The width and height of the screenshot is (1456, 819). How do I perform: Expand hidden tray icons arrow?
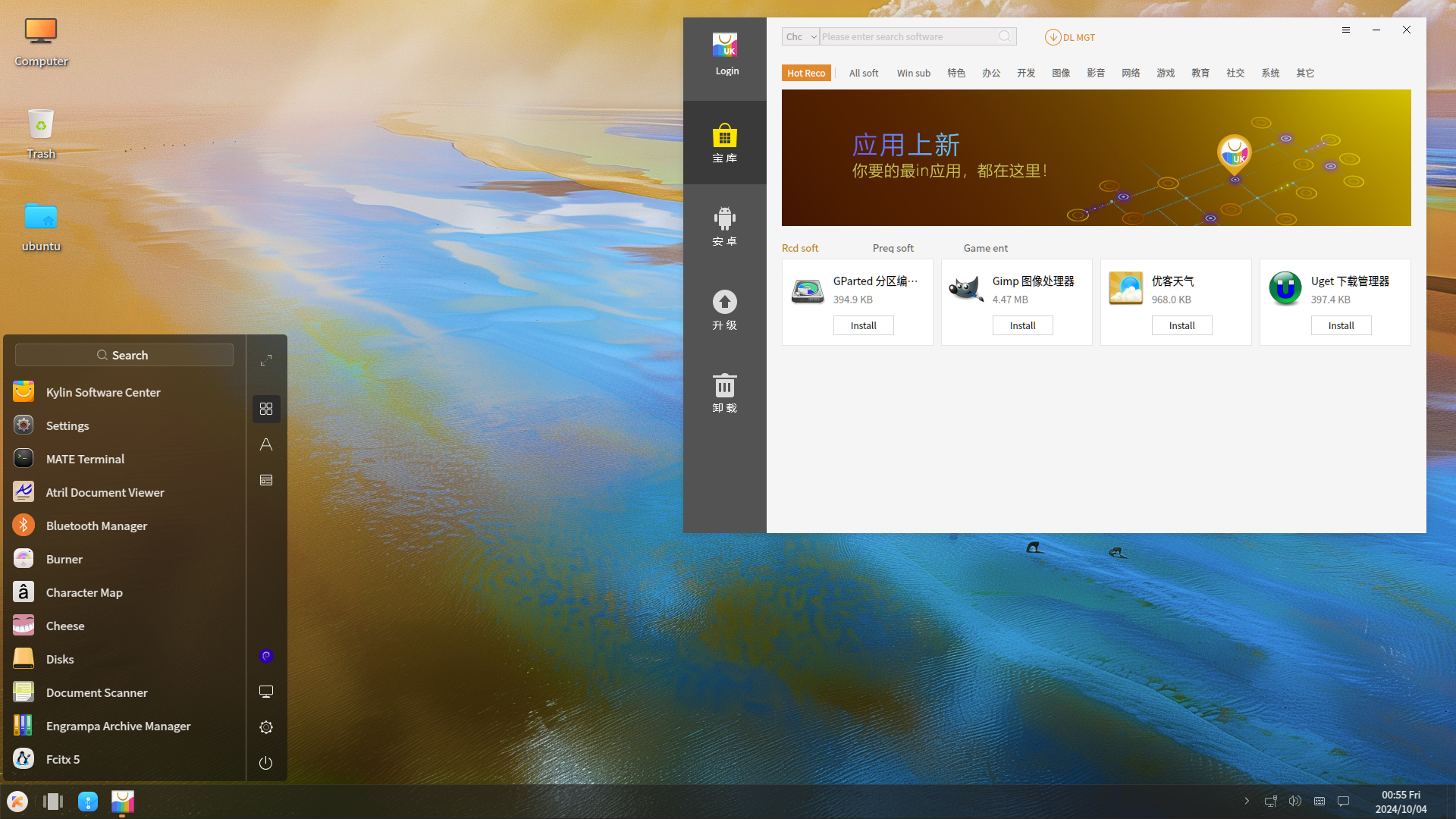point(1247,802)
